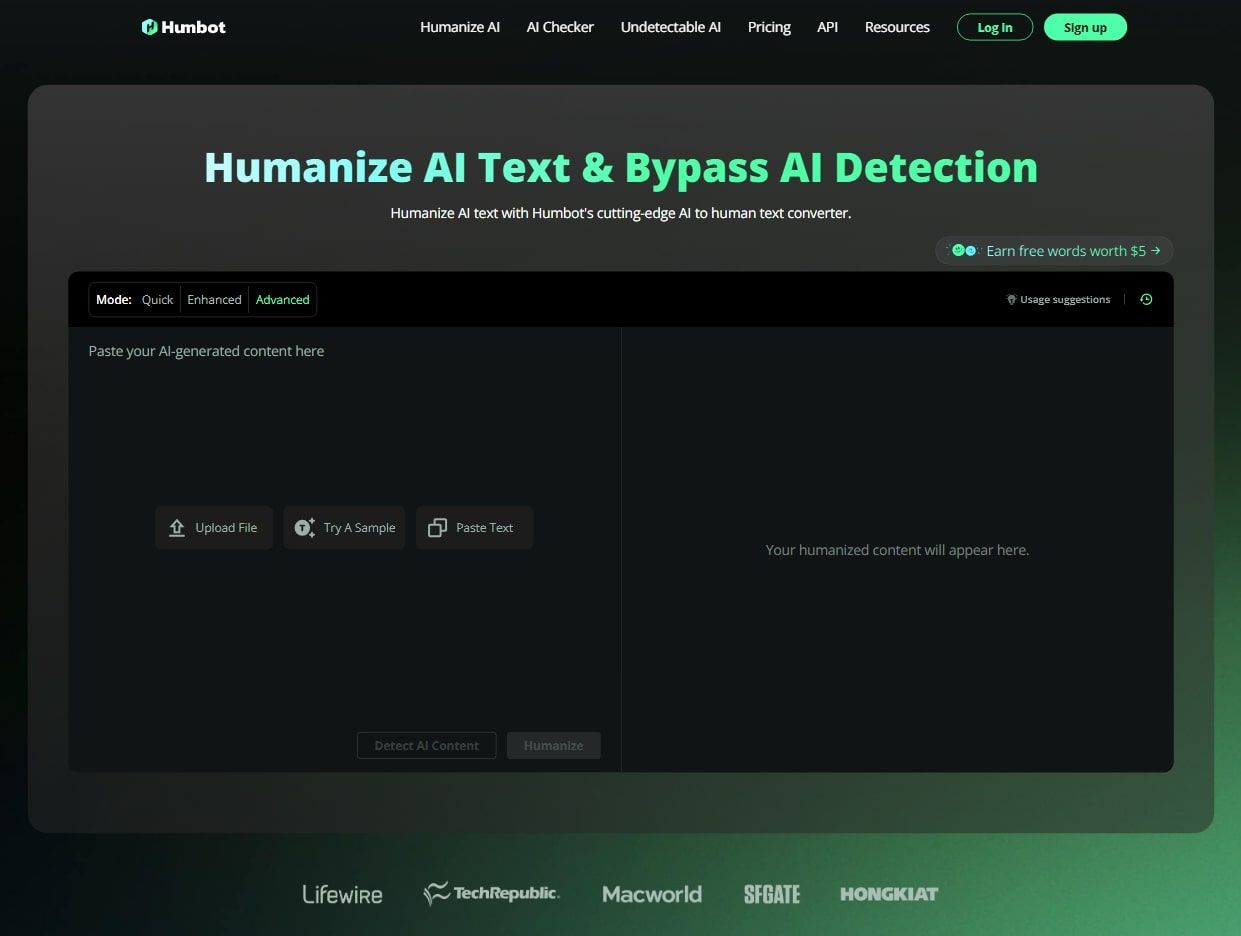Open Earn free words worth $5 offer
This screenshot has height=936, width=1241.
coord(1054,251)
